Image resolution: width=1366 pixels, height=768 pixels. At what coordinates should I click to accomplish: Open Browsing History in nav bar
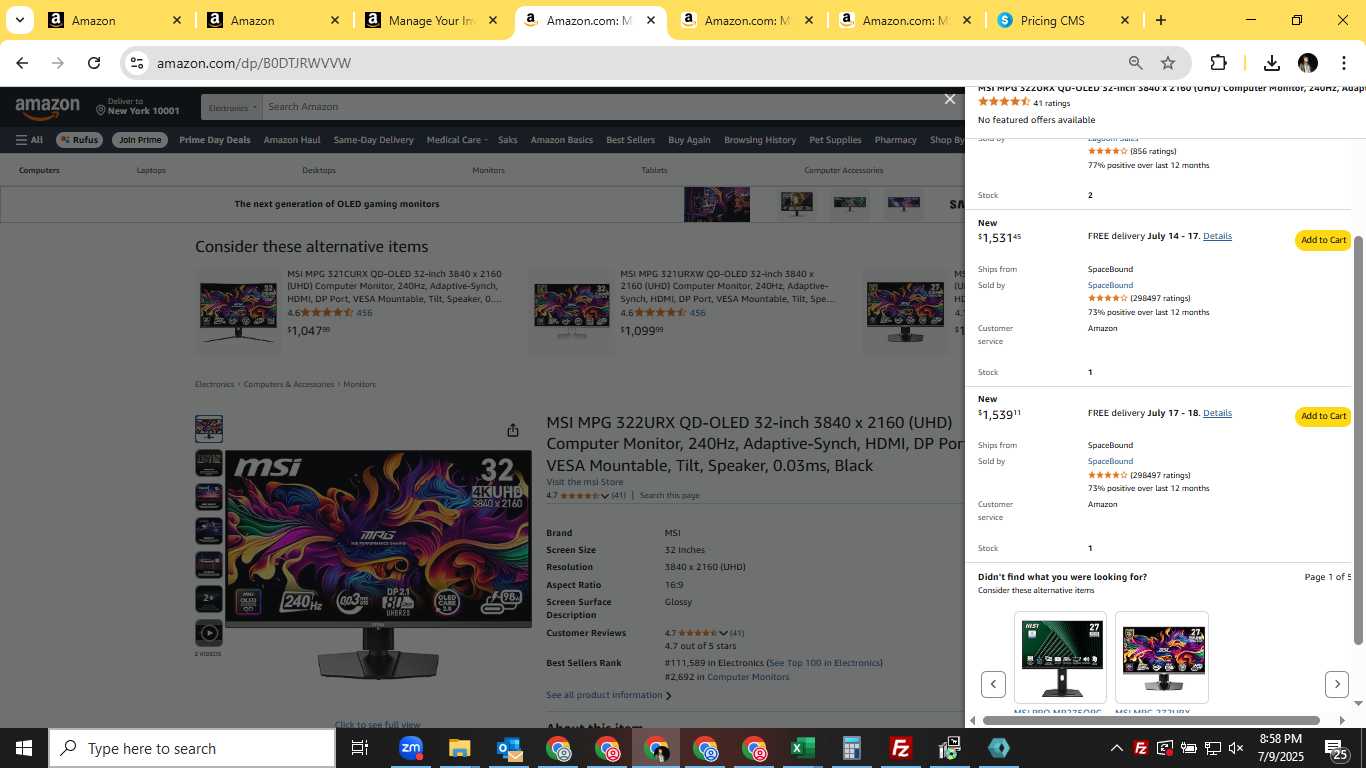point(760,140)
